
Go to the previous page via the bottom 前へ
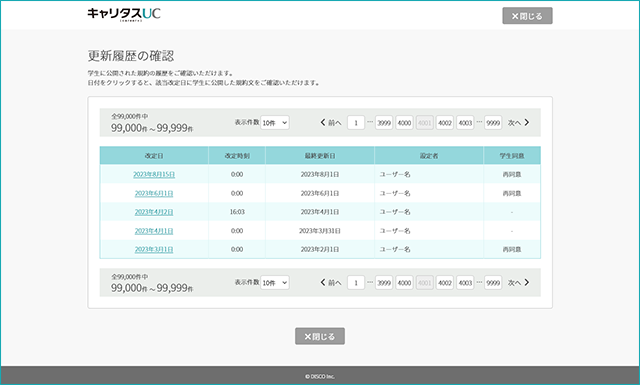pyautogui.click(x=331, y=283)
